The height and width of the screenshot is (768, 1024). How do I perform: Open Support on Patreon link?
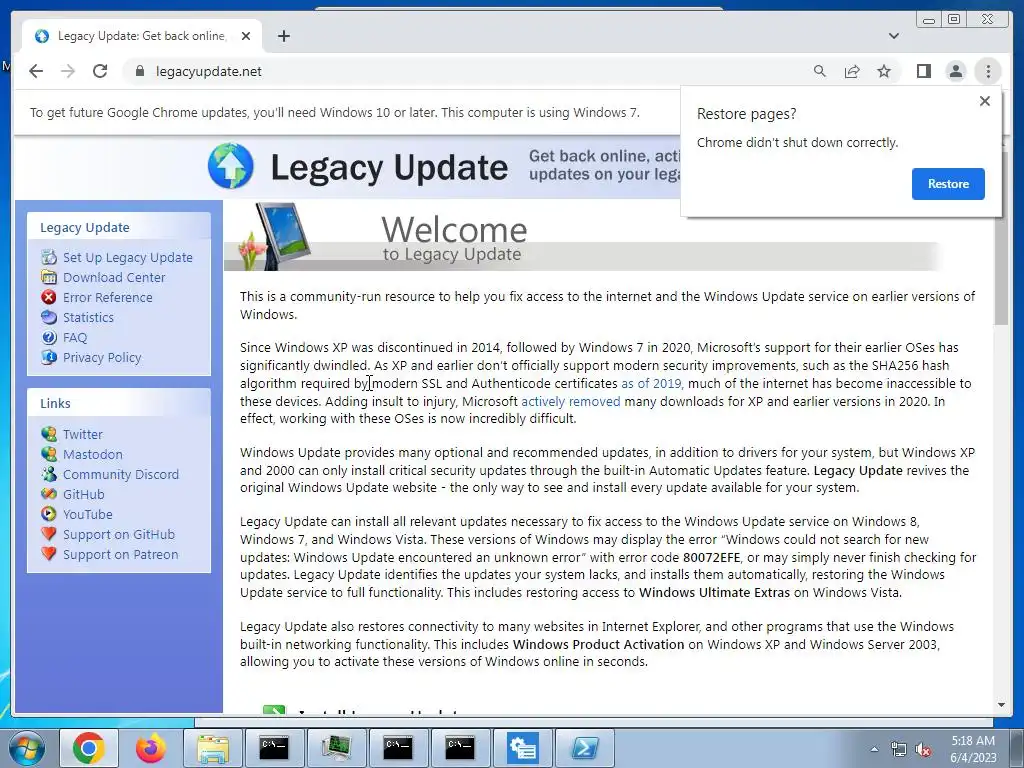click(x=120, y=554)
